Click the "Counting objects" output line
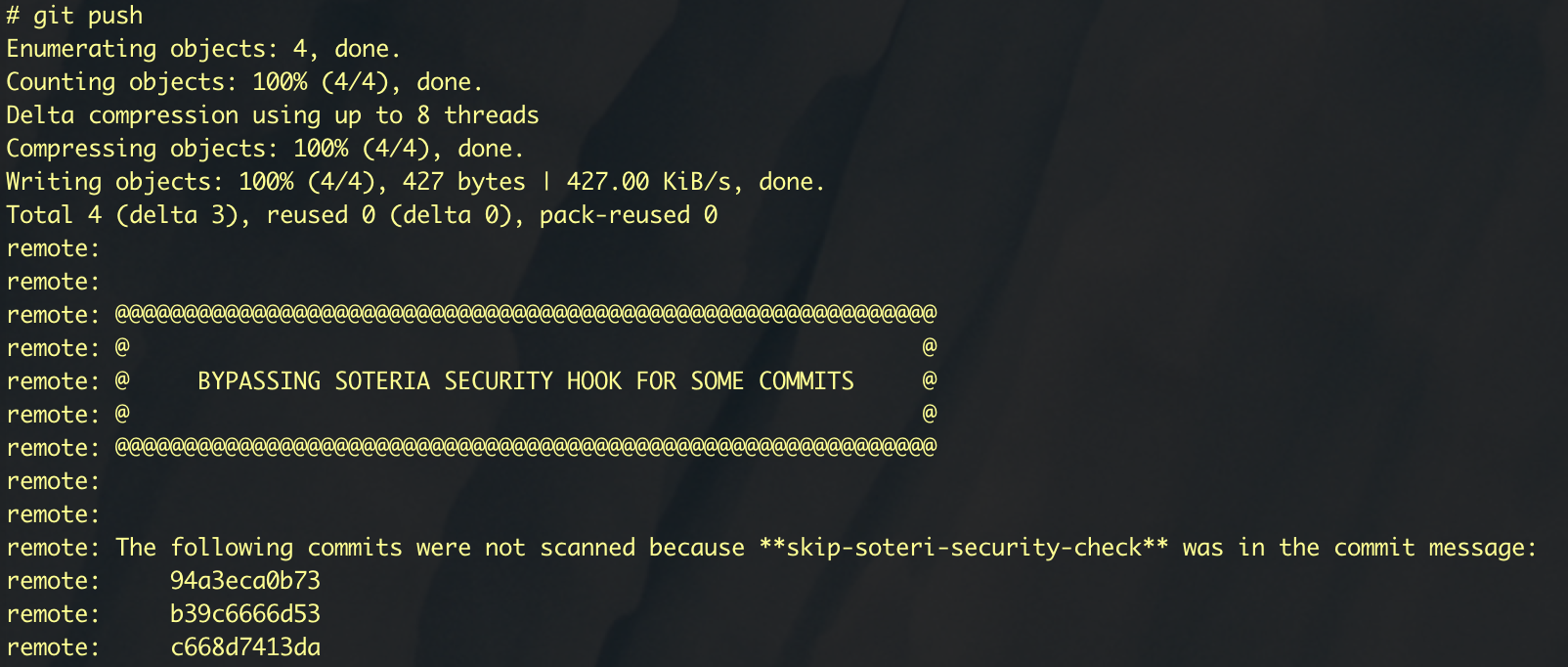The width and height of the screenshot is (1568, 667). (244, 82)
